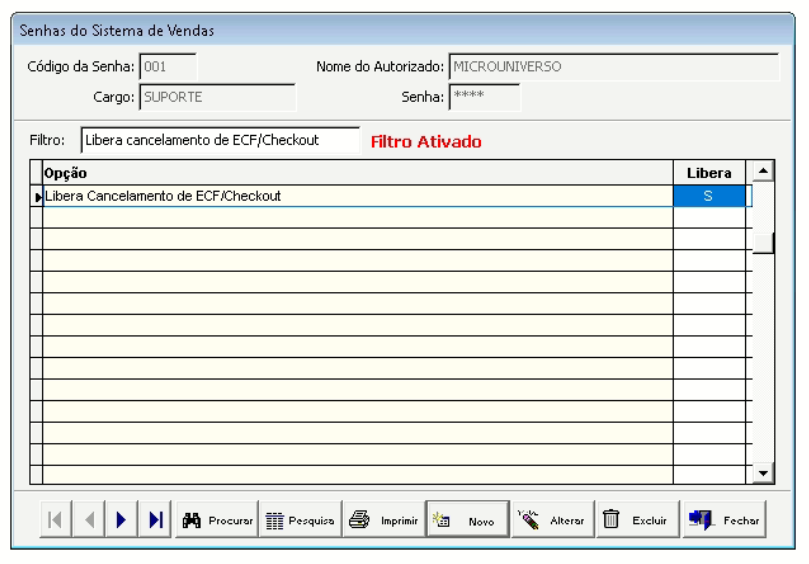The width and height of the screenshot is (809, 564).
Task: Open the Pesquisa grid search
Action: click(301, 520)
